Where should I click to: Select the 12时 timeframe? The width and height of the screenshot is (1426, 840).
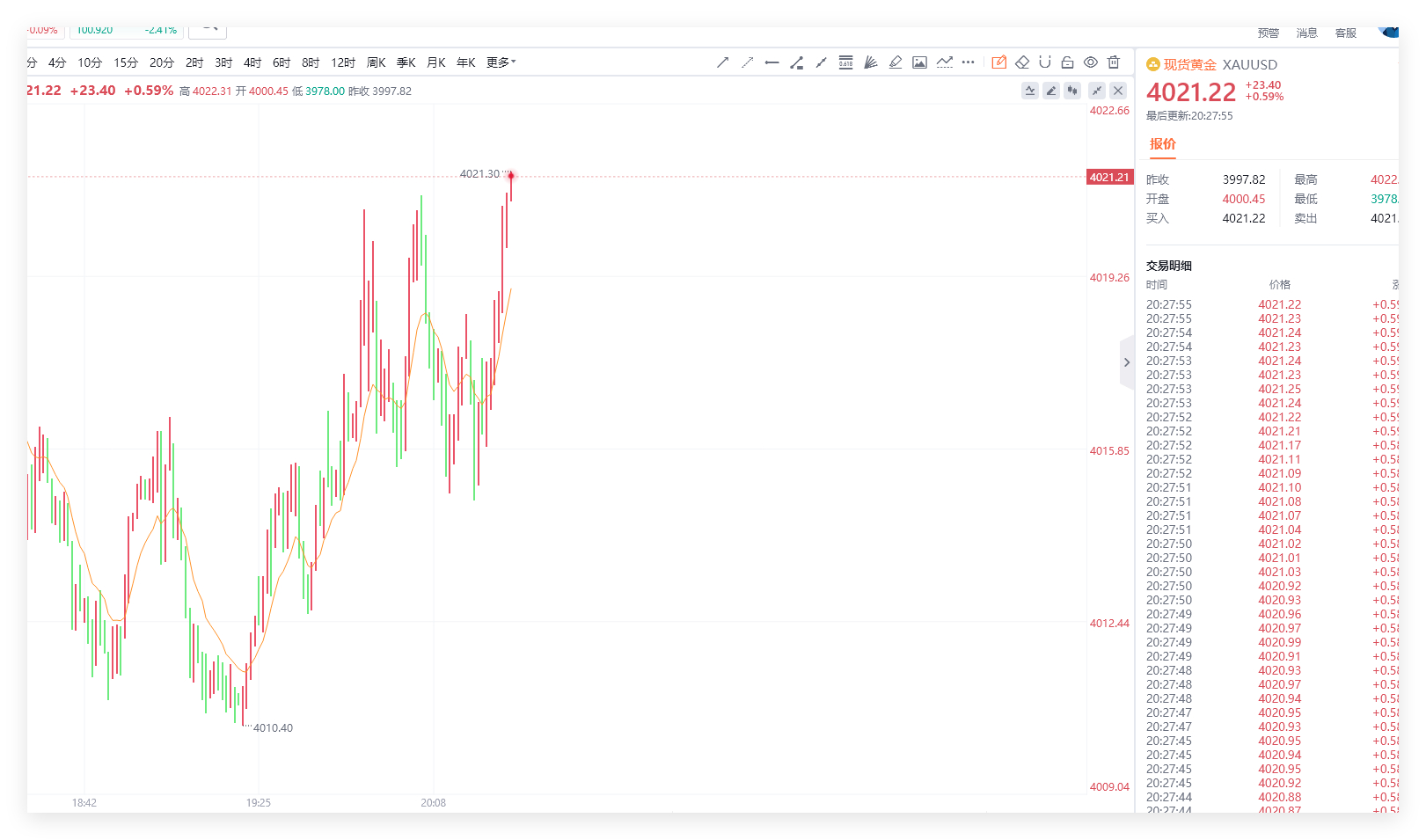tap(343, 62)
